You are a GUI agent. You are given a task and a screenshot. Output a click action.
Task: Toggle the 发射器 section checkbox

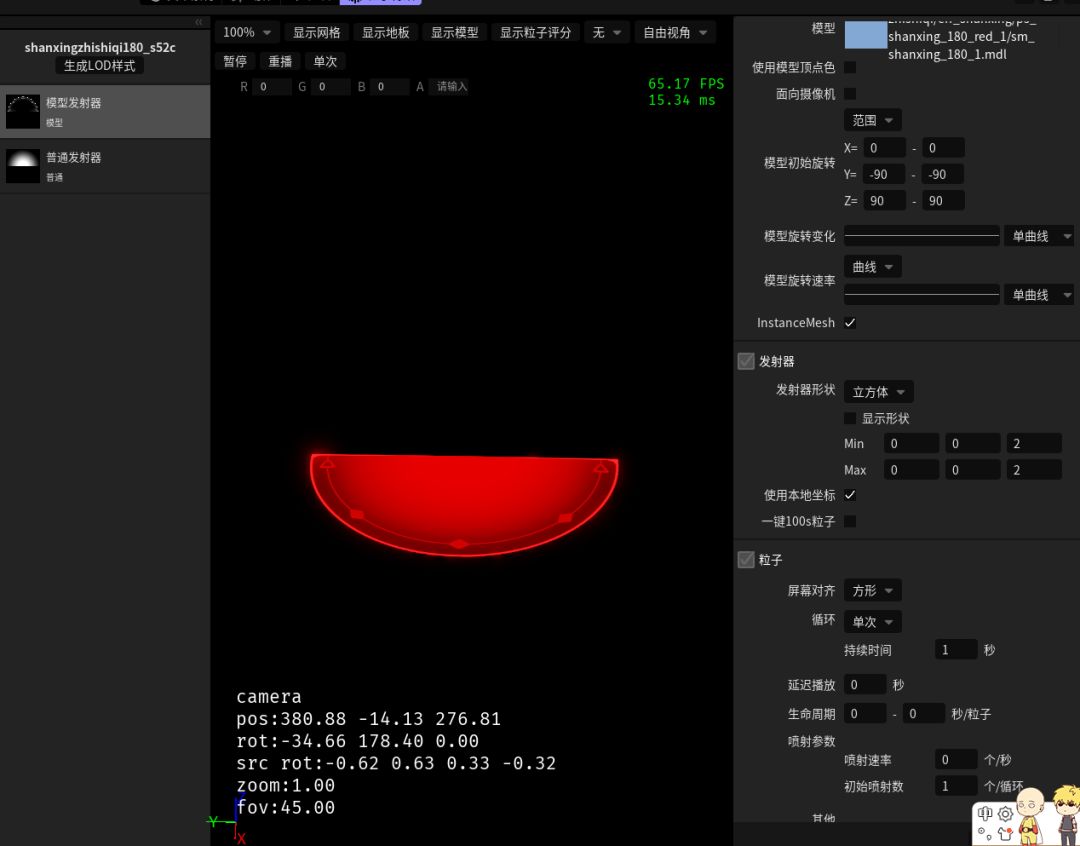[x=746, y=361]
